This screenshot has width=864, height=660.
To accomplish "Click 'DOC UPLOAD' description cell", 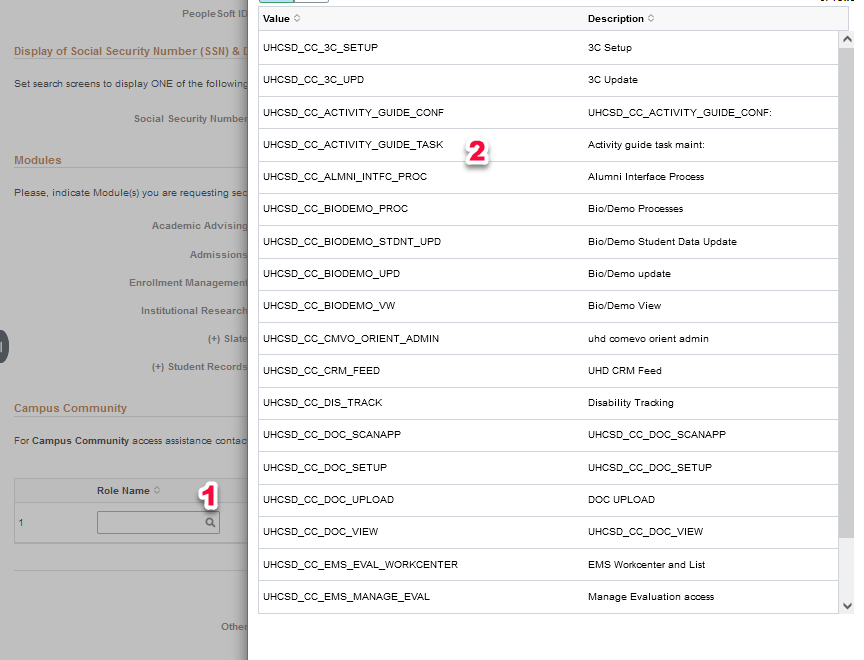I will click(621, 499).
